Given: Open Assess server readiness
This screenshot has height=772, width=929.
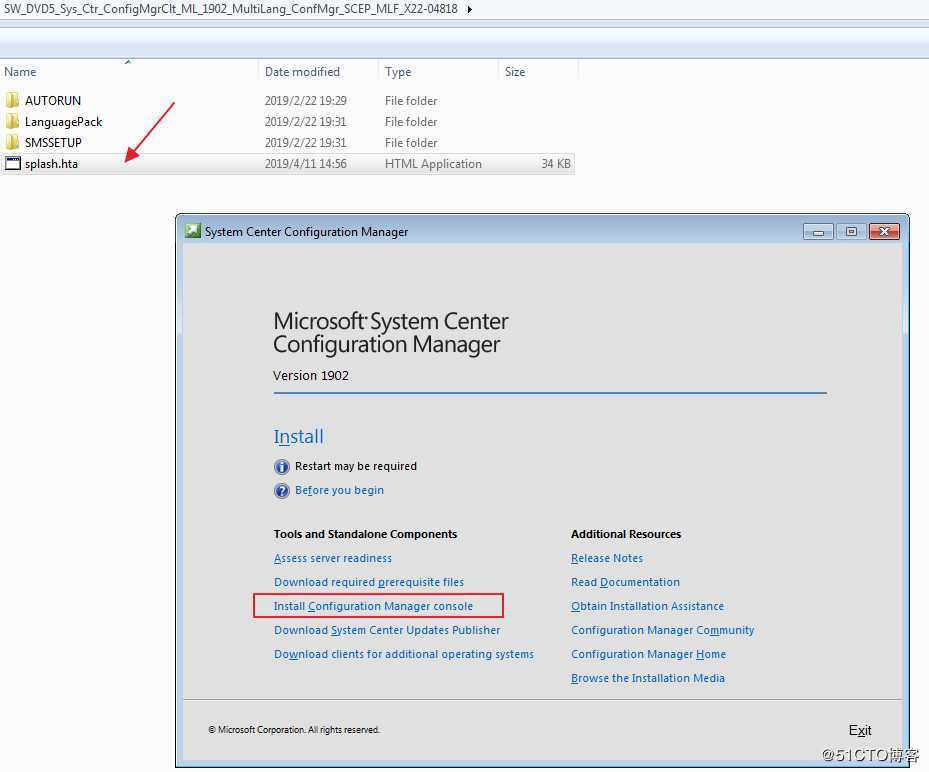Looking at the screenshot, I should [333, 558].
